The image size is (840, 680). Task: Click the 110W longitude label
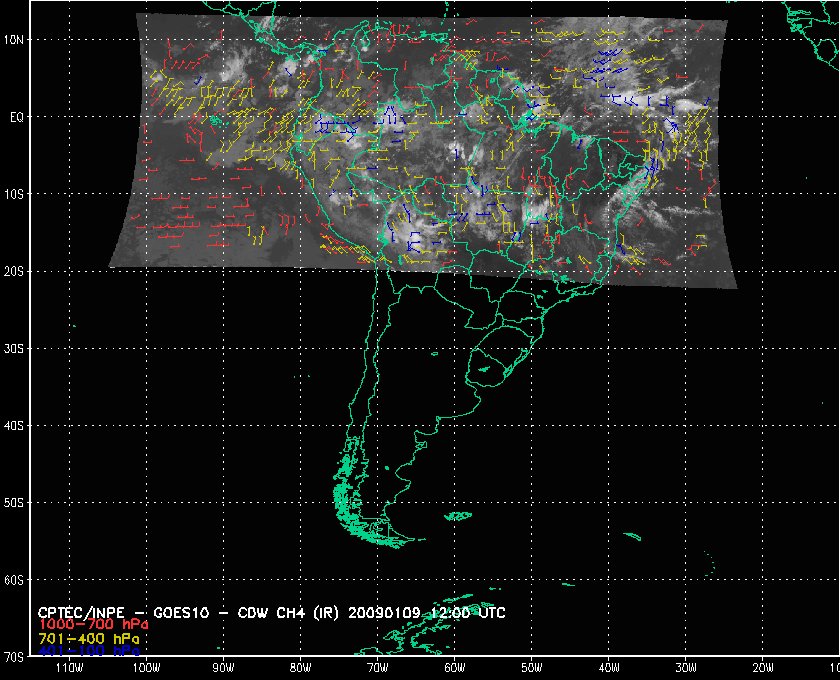point(69,668)
